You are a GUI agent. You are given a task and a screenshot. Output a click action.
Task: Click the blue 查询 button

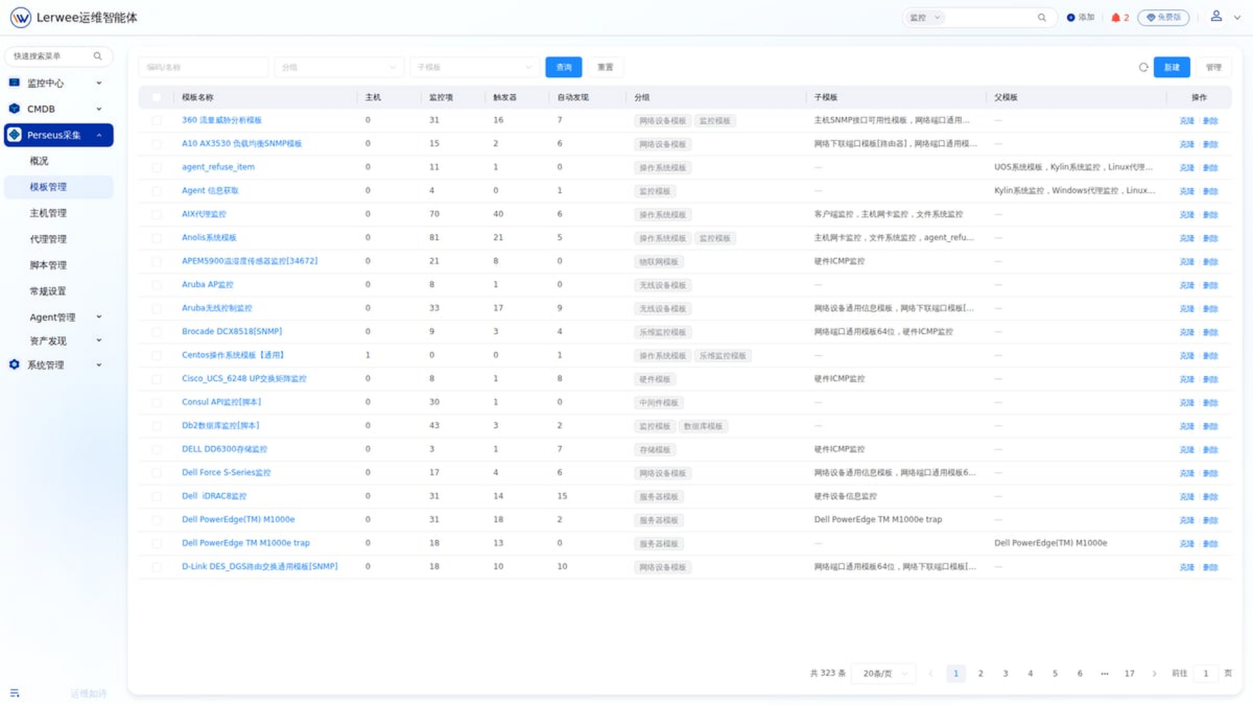[x=564, y=68]
